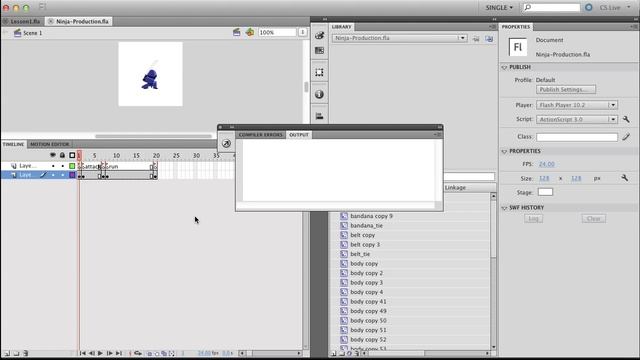640x360 pixels.
Task: Select the Timeline tab
Action: [13, 144]
